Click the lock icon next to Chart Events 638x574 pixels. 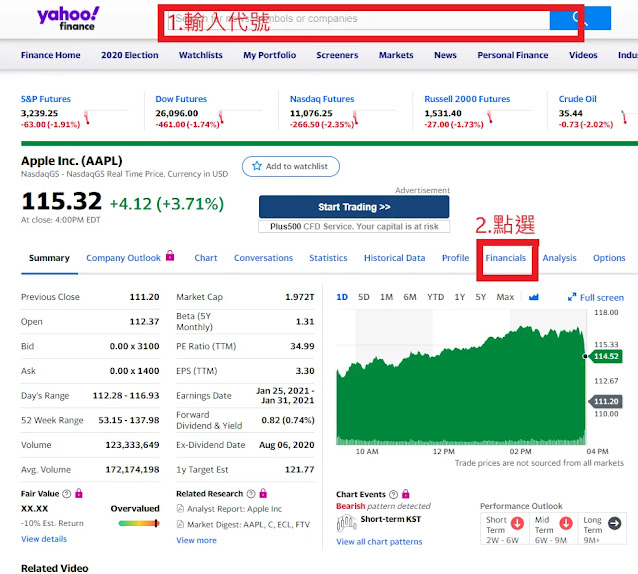coord(405,494)
